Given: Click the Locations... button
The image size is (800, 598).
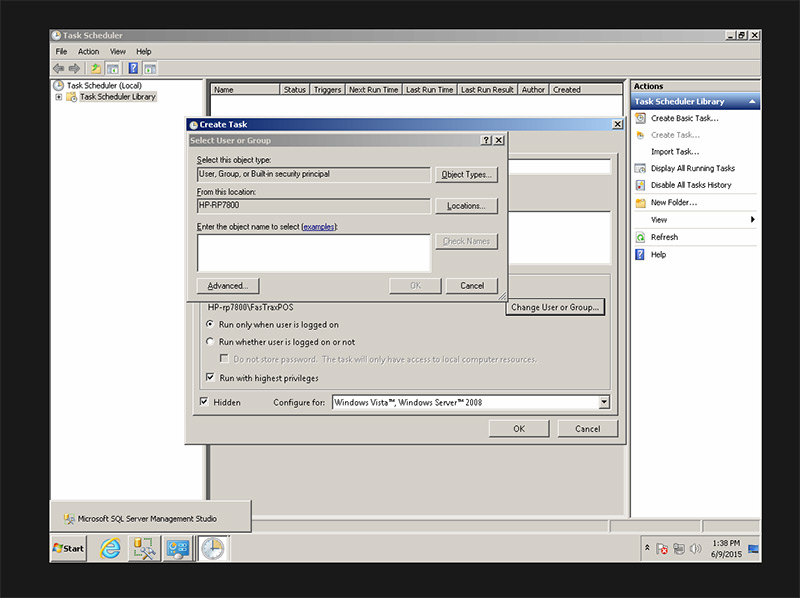Looking at the screenshot, I should click(x=466, y=206).
